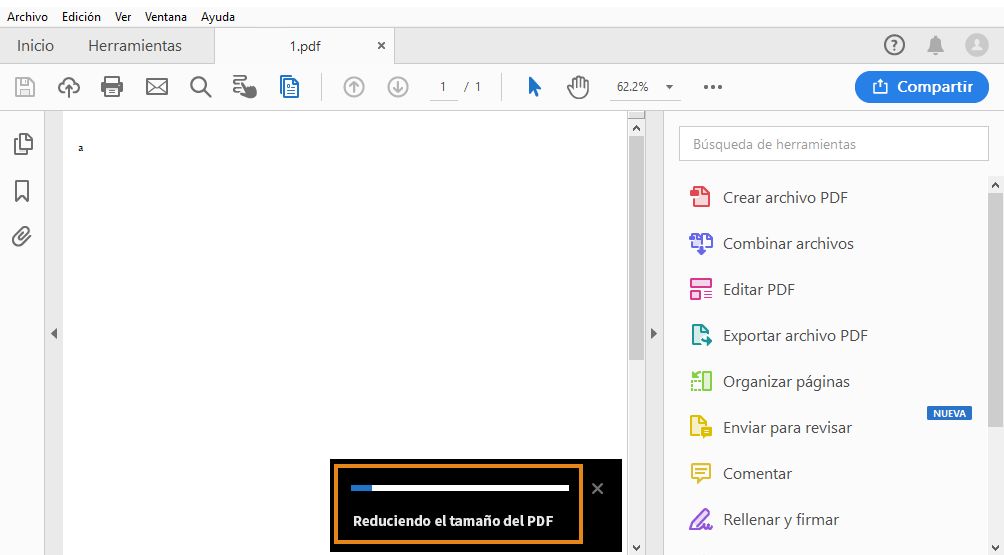1004x555 pixels.
Task: Click tools panel scrollbar down arrow
Action: 995,547
